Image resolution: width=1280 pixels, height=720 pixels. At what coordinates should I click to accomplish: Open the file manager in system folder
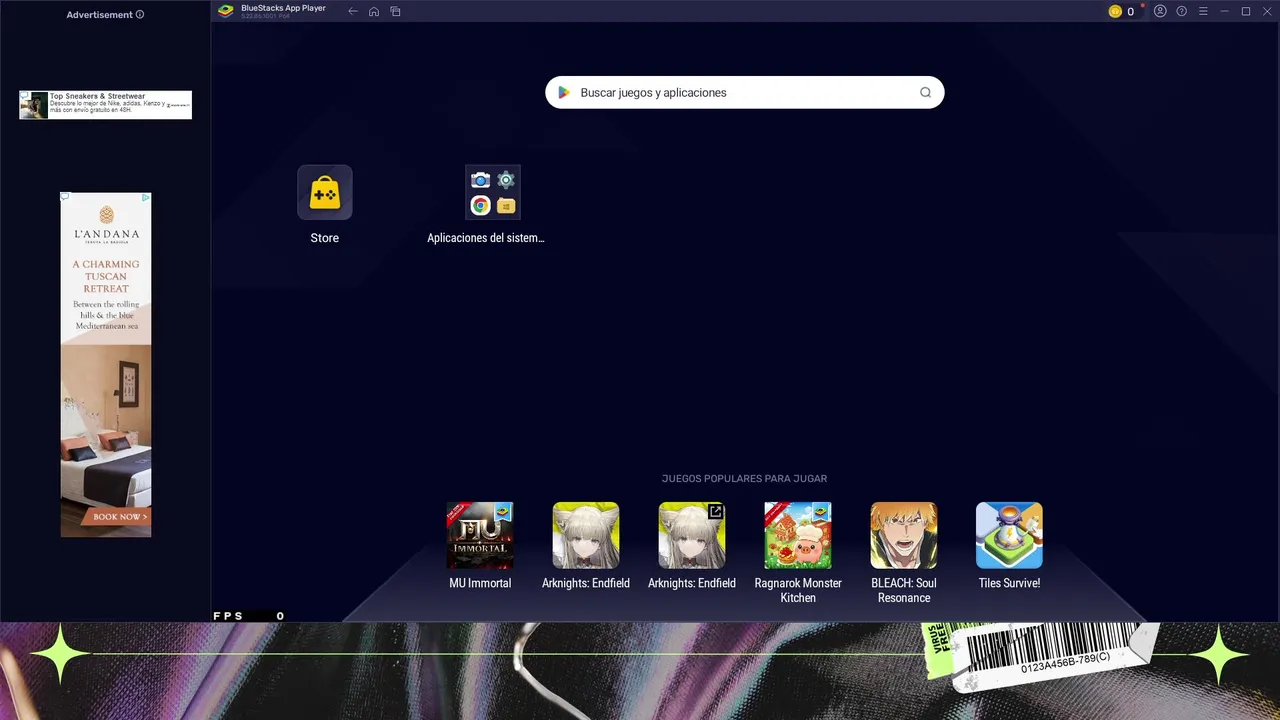[506, 205]
